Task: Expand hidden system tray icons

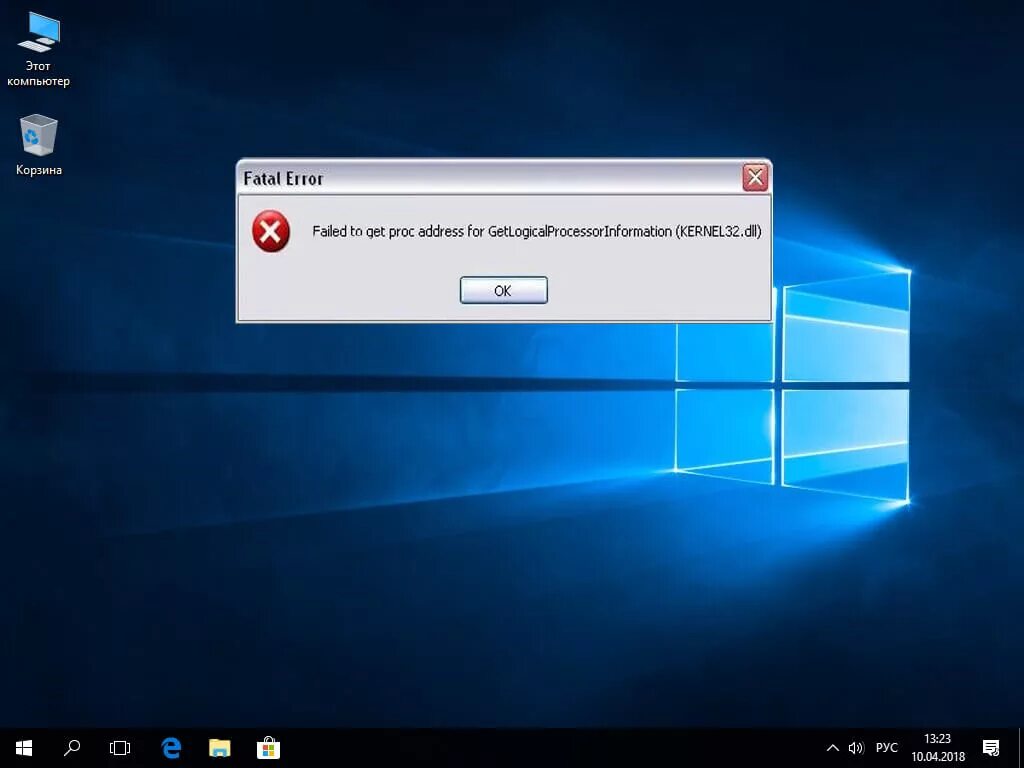Action: point(833,748)
